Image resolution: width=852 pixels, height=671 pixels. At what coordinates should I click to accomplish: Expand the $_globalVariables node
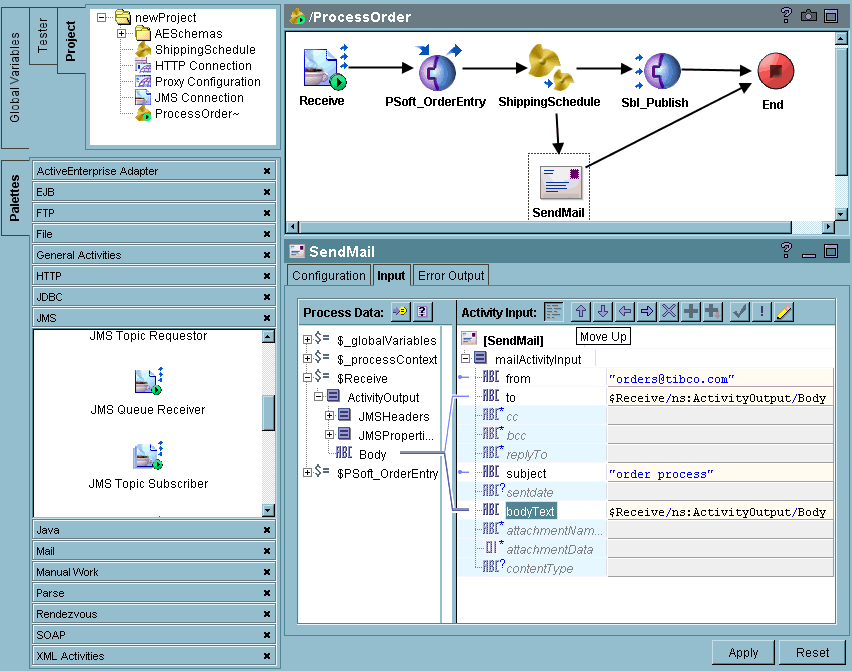(x=307, y=340)
